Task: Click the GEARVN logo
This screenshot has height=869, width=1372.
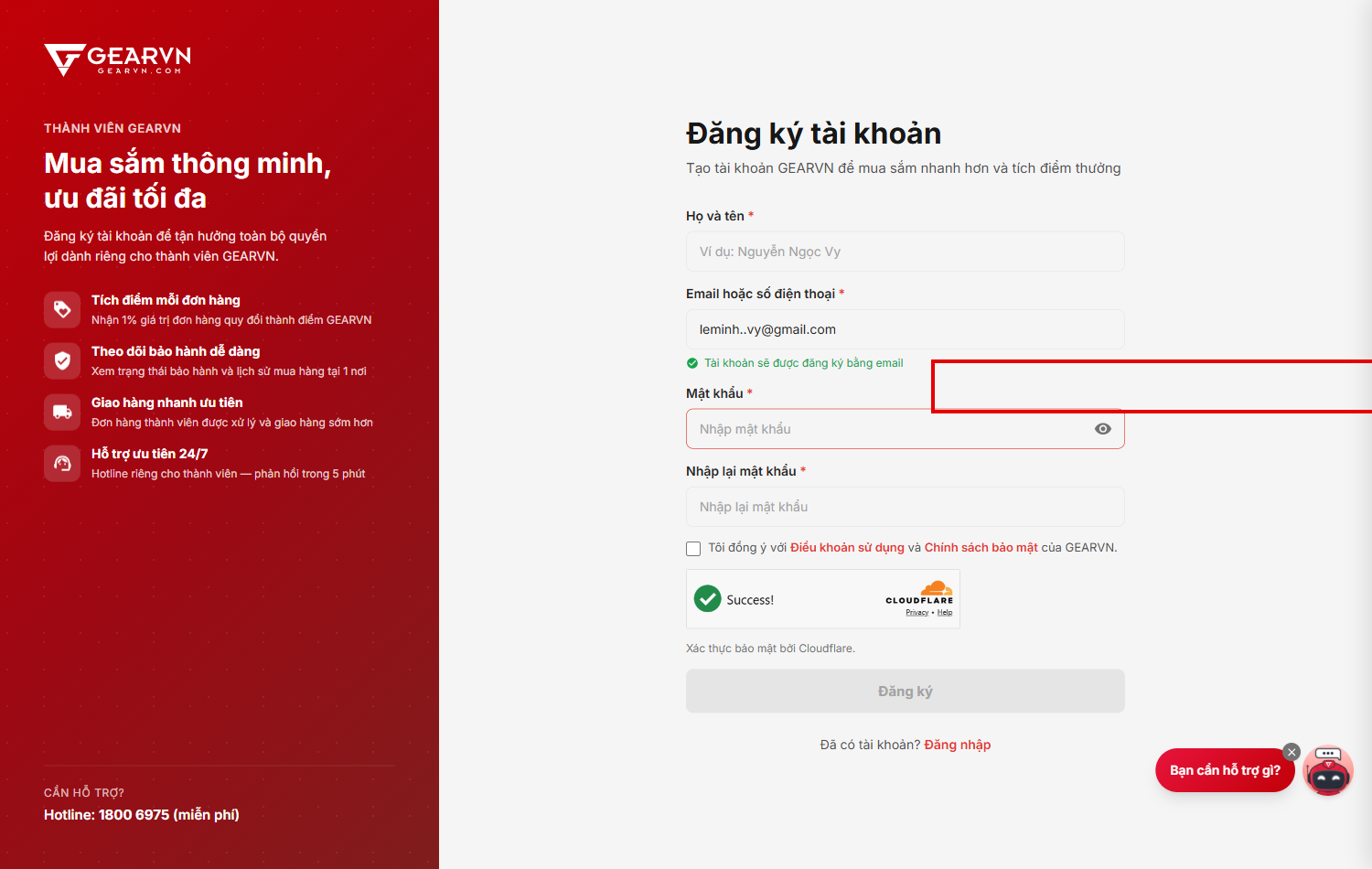Action: click(x=117, y=59)
